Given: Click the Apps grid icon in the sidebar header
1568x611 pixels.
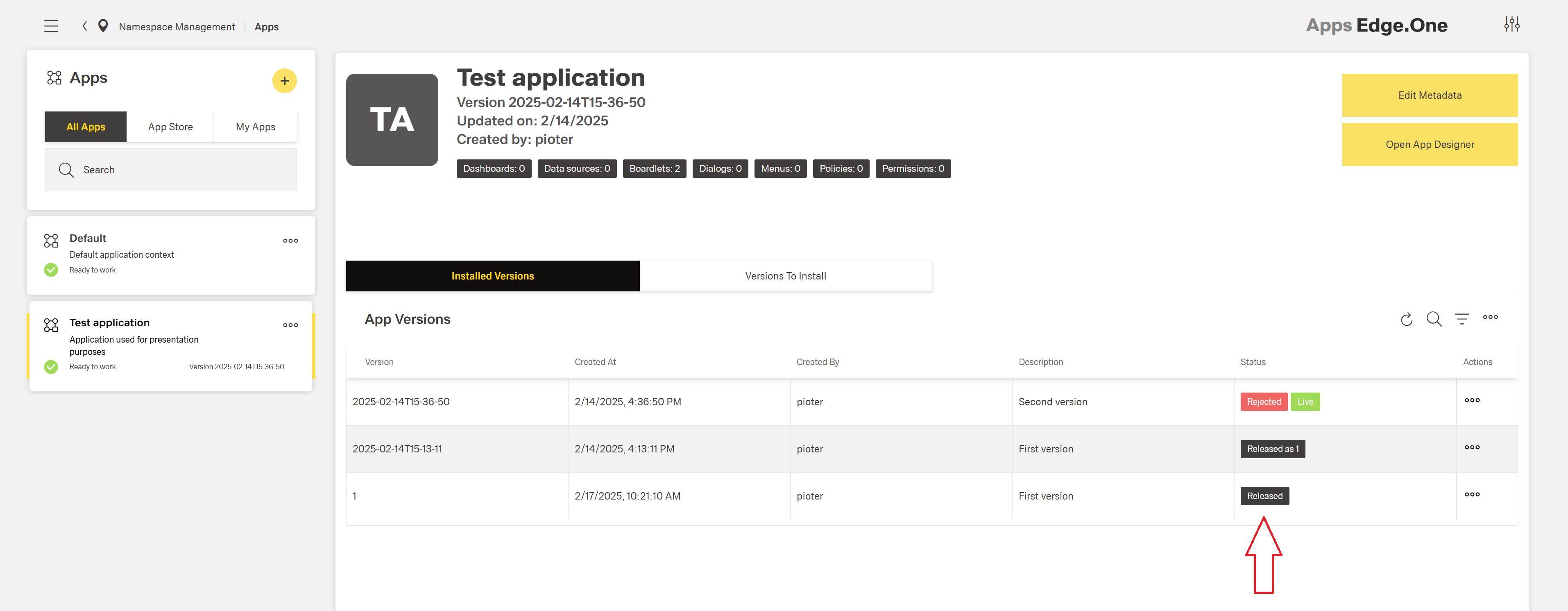Looking at the screenshot, I should [x=54, y=77].
